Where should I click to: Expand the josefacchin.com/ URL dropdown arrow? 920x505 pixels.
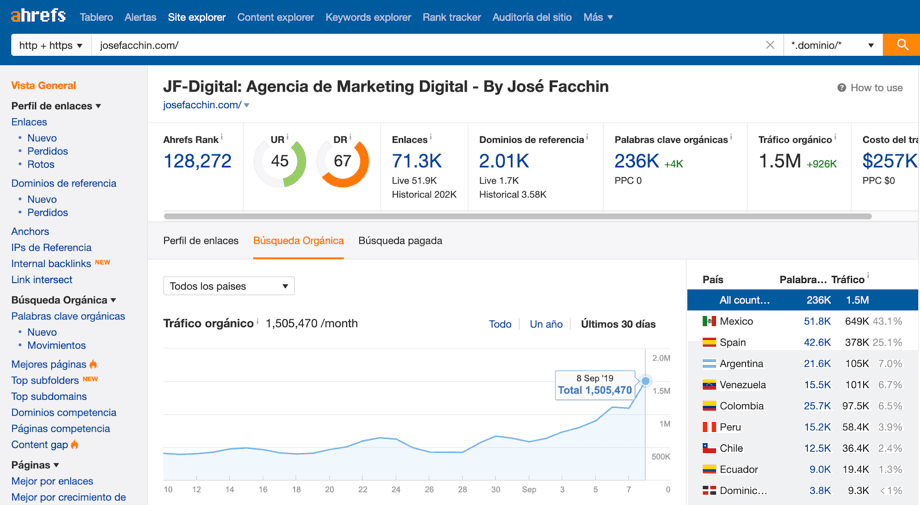coord(247,106)
